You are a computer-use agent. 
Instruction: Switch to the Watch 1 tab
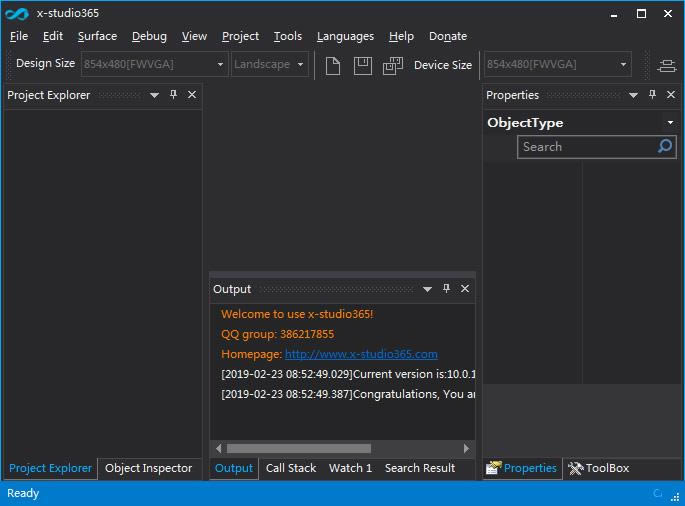(x=350, y=468)
